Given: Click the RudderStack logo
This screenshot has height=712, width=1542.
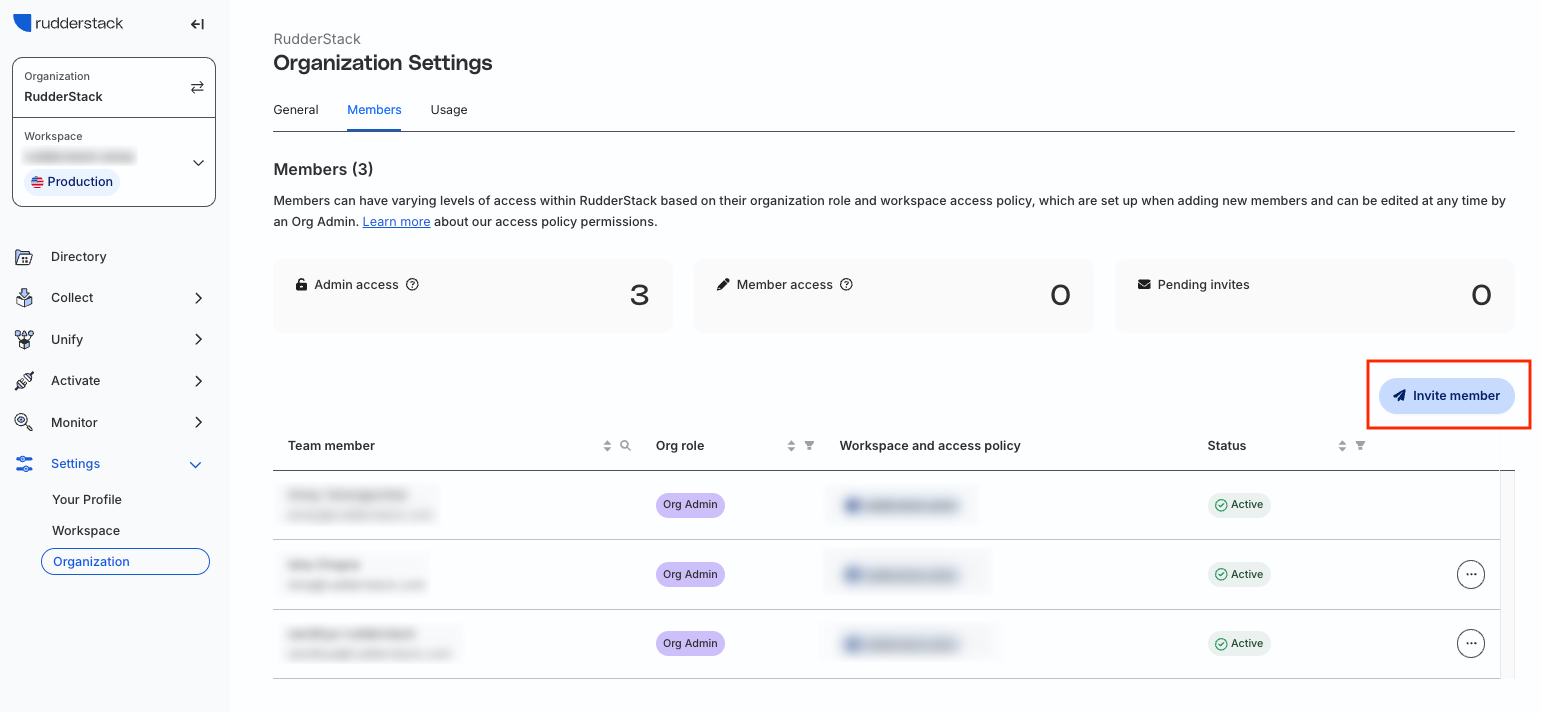Looking at the screenshot, I should pos(68,23).
